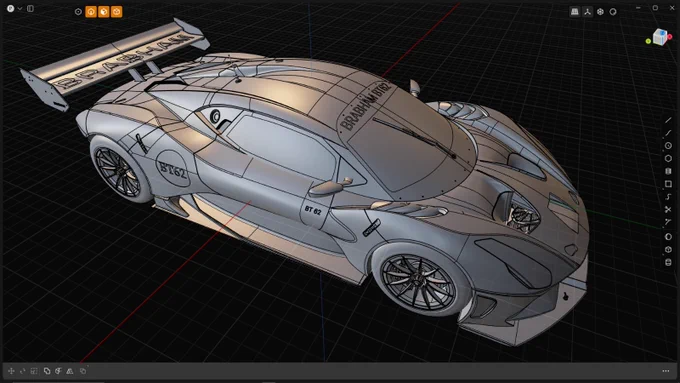Toggle the viewport grid display

coord(575,12)
